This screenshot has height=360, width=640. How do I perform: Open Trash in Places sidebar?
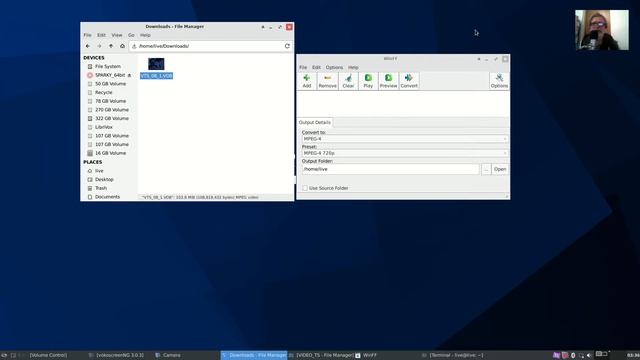(101, 188)
